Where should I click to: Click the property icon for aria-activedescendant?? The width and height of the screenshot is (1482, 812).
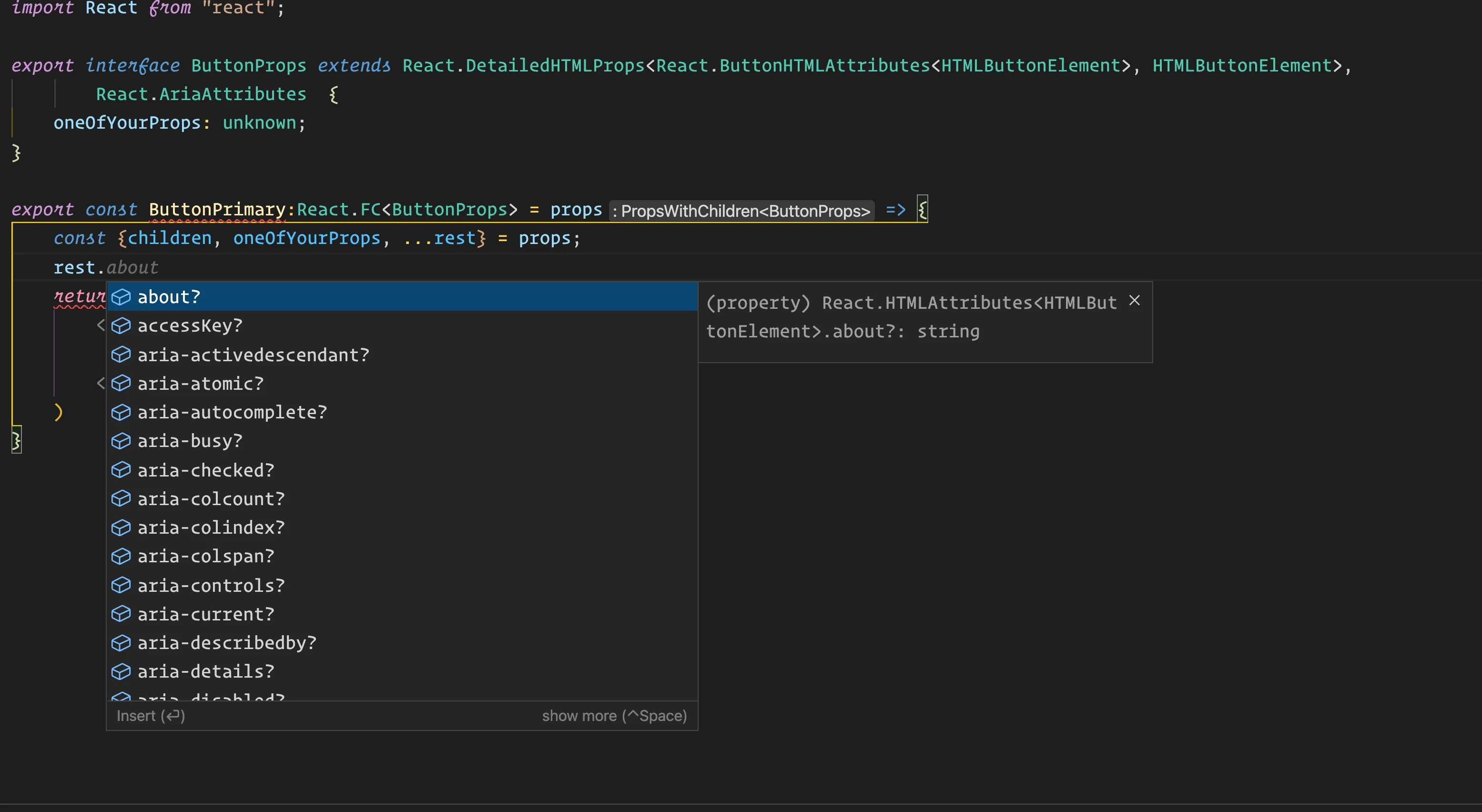121,355
